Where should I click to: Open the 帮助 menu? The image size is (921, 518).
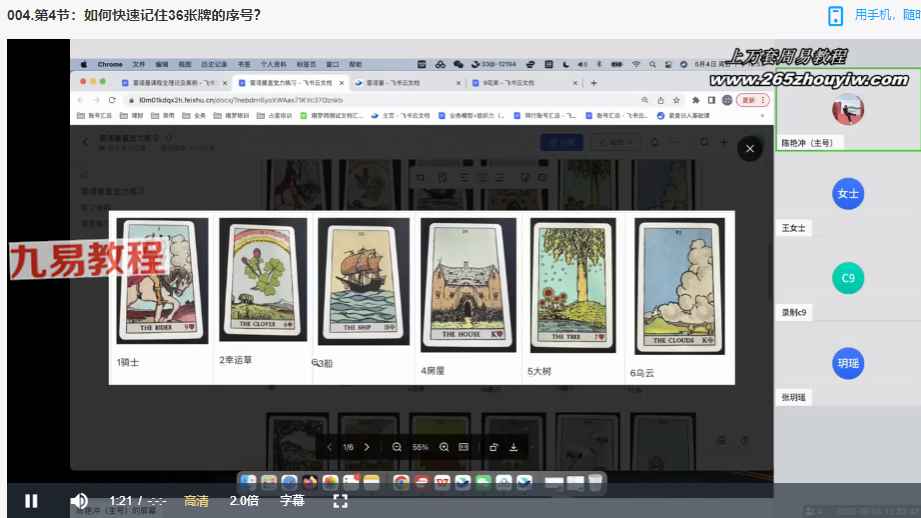[355, 64]
